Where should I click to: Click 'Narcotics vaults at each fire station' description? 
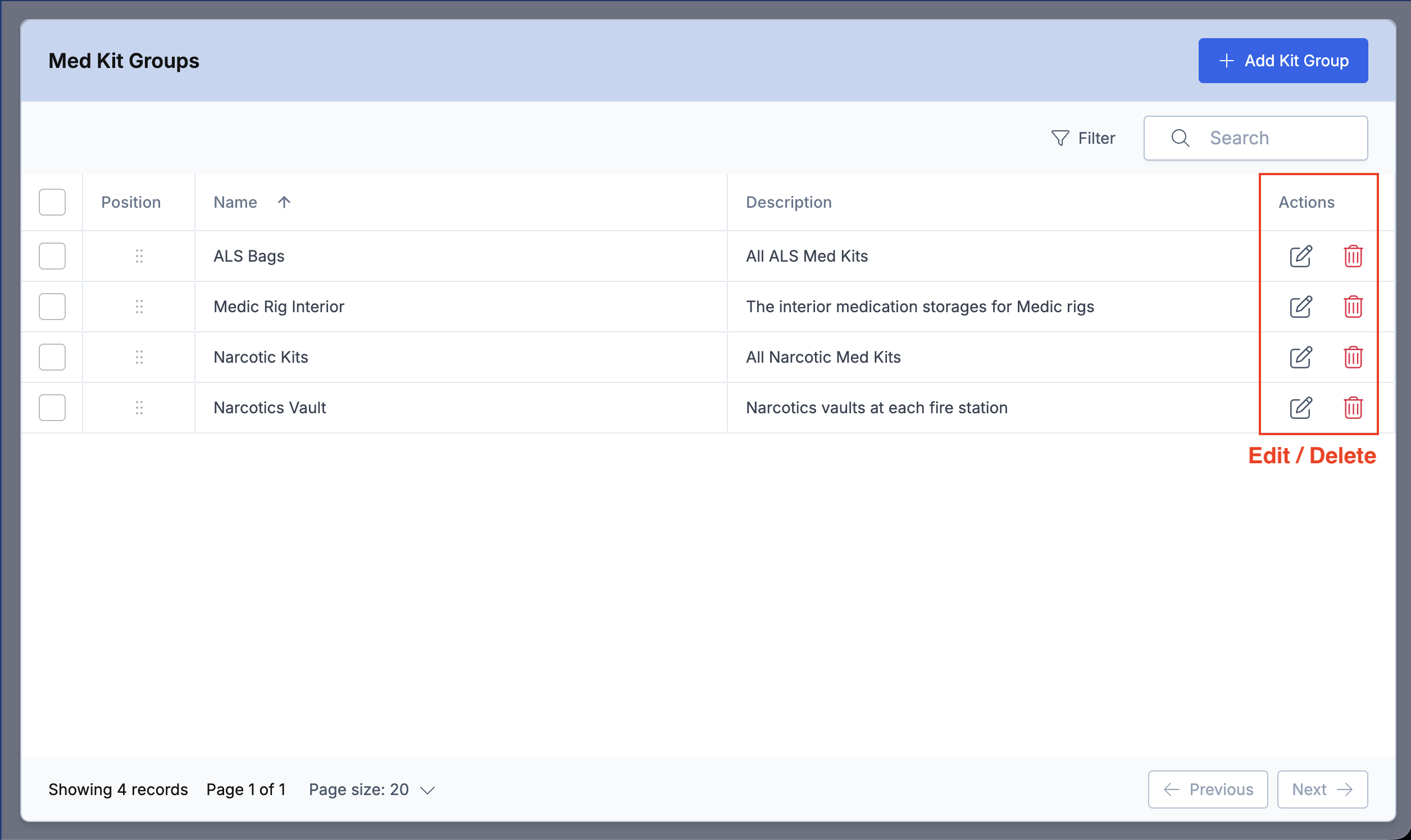[x=876, y=408]
